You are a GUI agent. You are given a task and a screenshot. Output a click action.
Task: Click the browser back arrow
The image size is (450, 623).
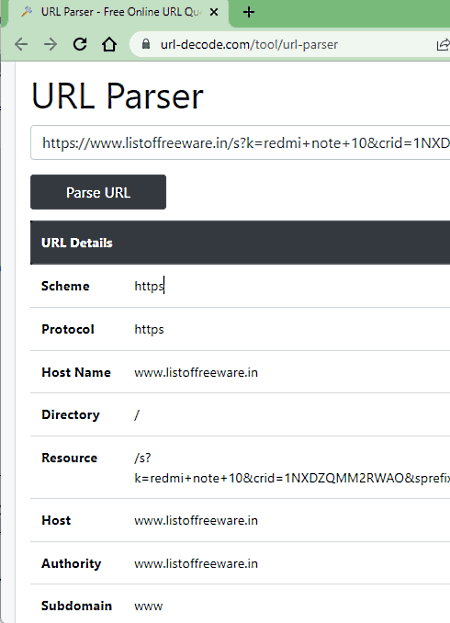[21, 44]
